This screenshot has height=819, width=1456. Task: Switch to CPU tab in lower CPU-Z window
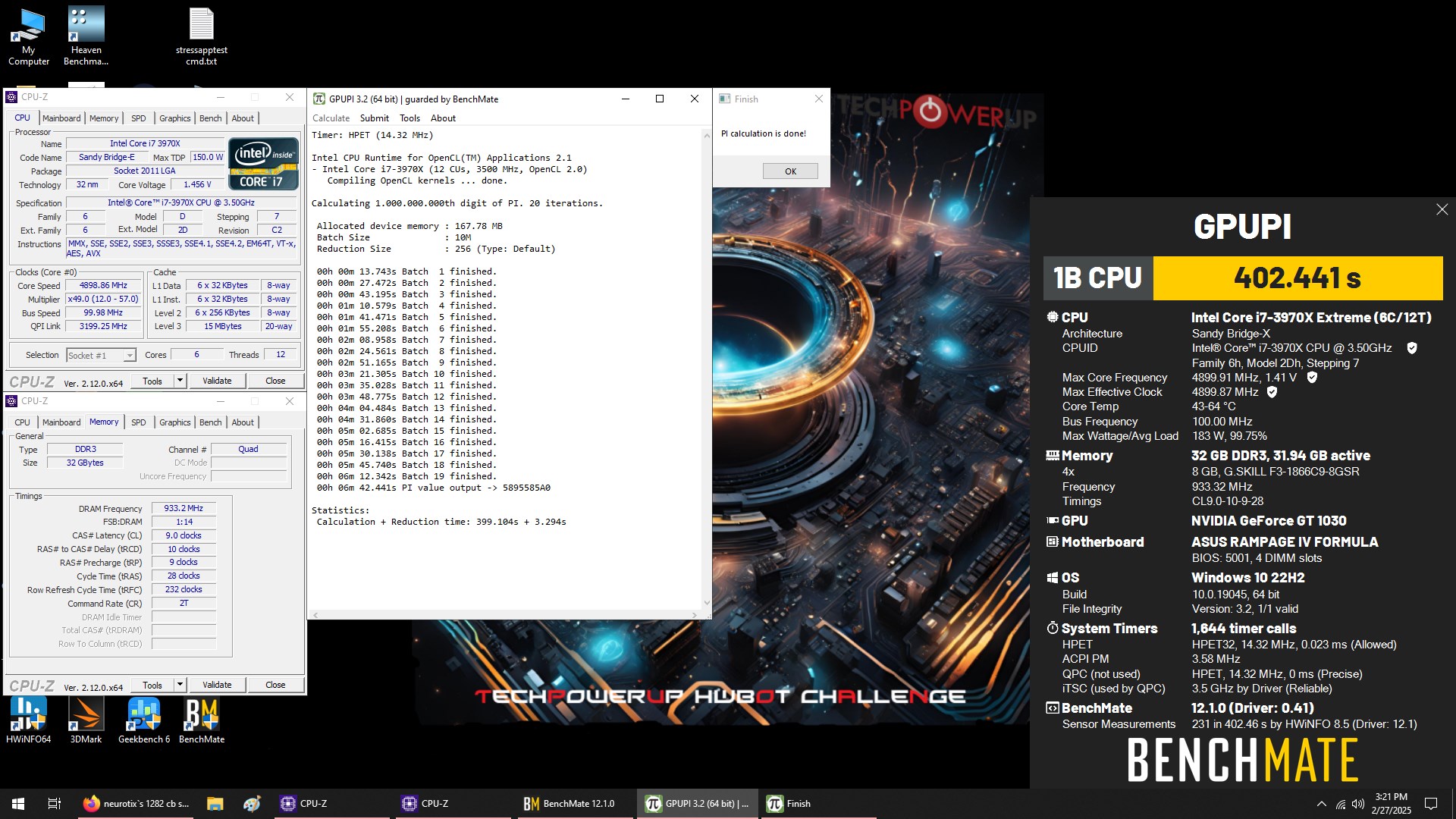[22, 422]
